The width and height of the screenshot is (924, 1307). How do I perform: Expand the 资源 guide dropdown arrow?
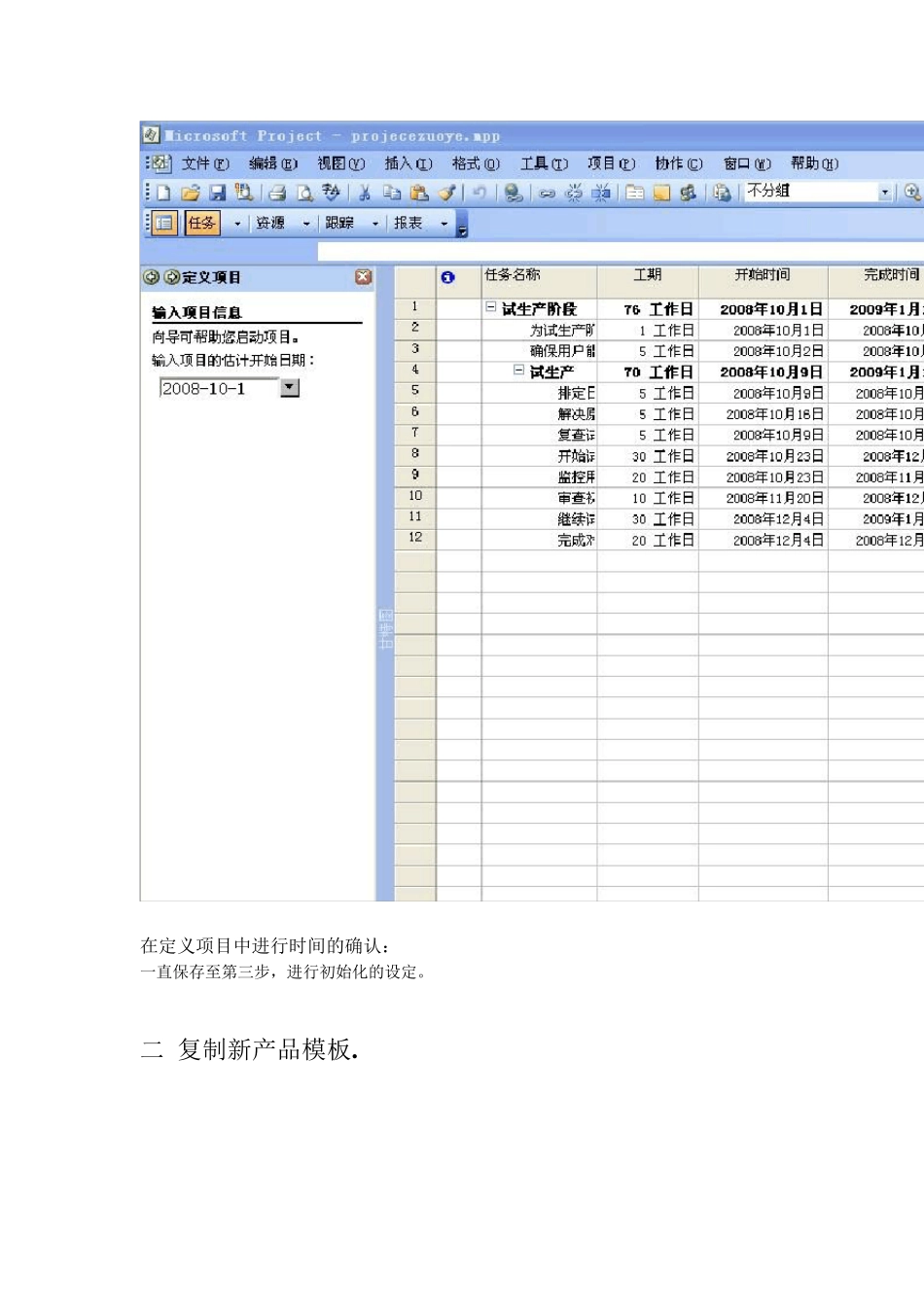(x=306, y=224)
